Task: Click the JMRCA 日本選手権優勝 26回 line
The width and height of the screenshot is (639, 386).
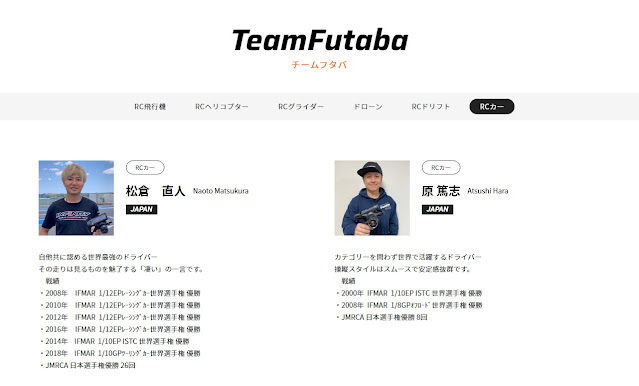Action: coord(88,365)
